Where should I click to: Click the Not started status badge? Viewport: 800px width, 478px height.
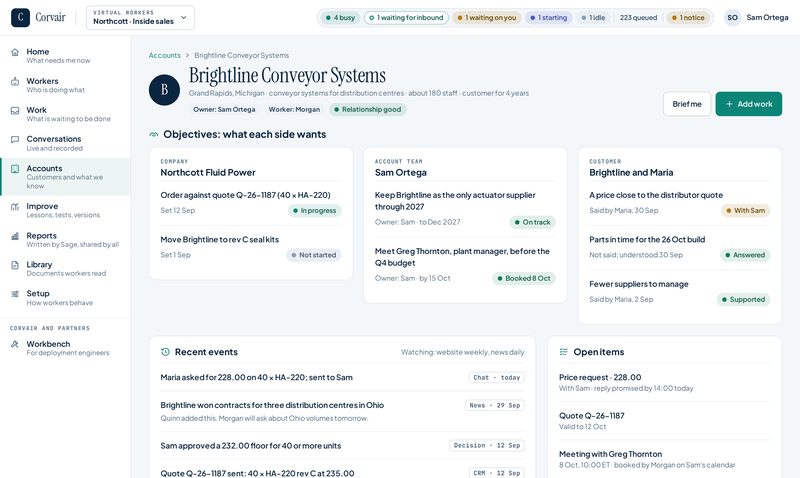click(313, 255)
